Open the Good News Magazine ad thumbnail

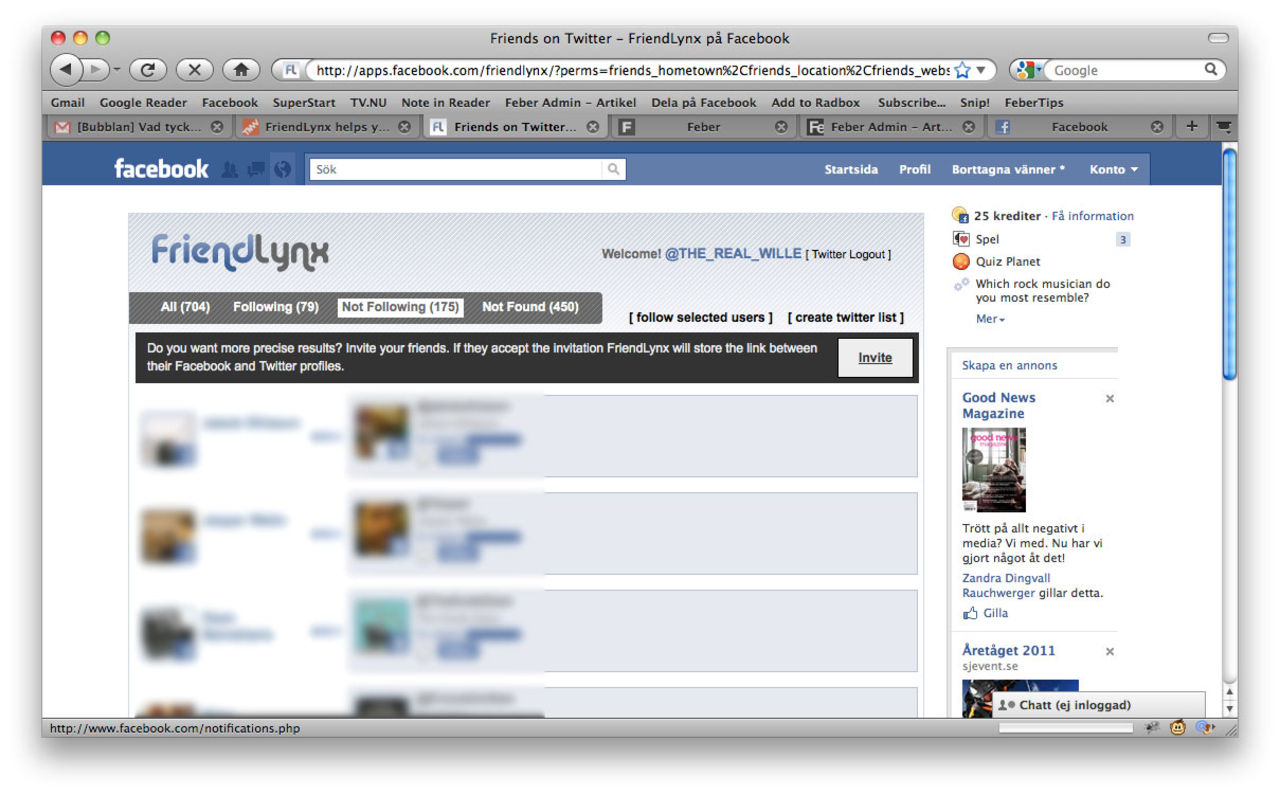pos(994,470)
